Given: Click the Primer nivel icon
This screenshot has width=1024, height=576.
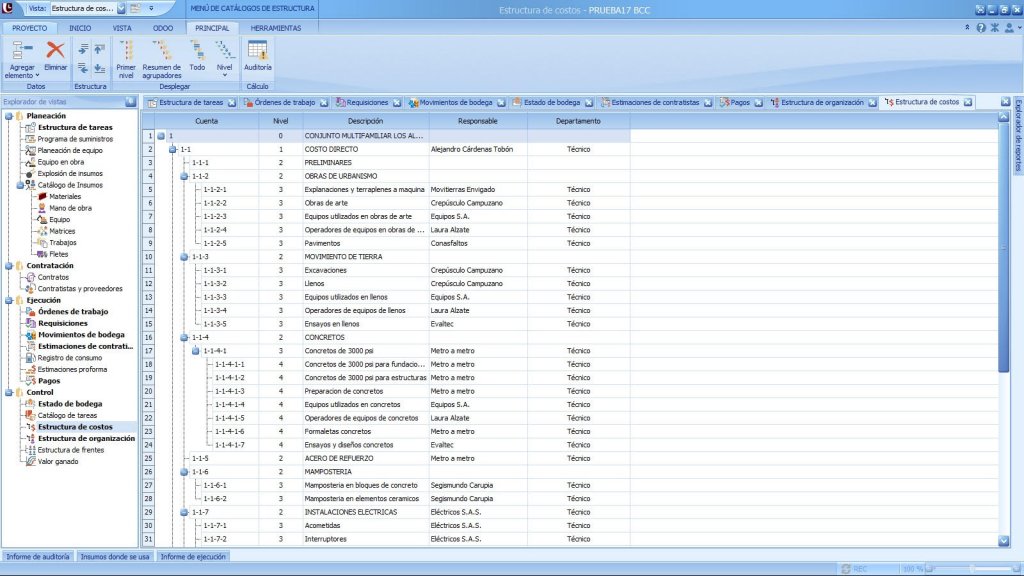Looking at the screenshot, I should point(126,50).
